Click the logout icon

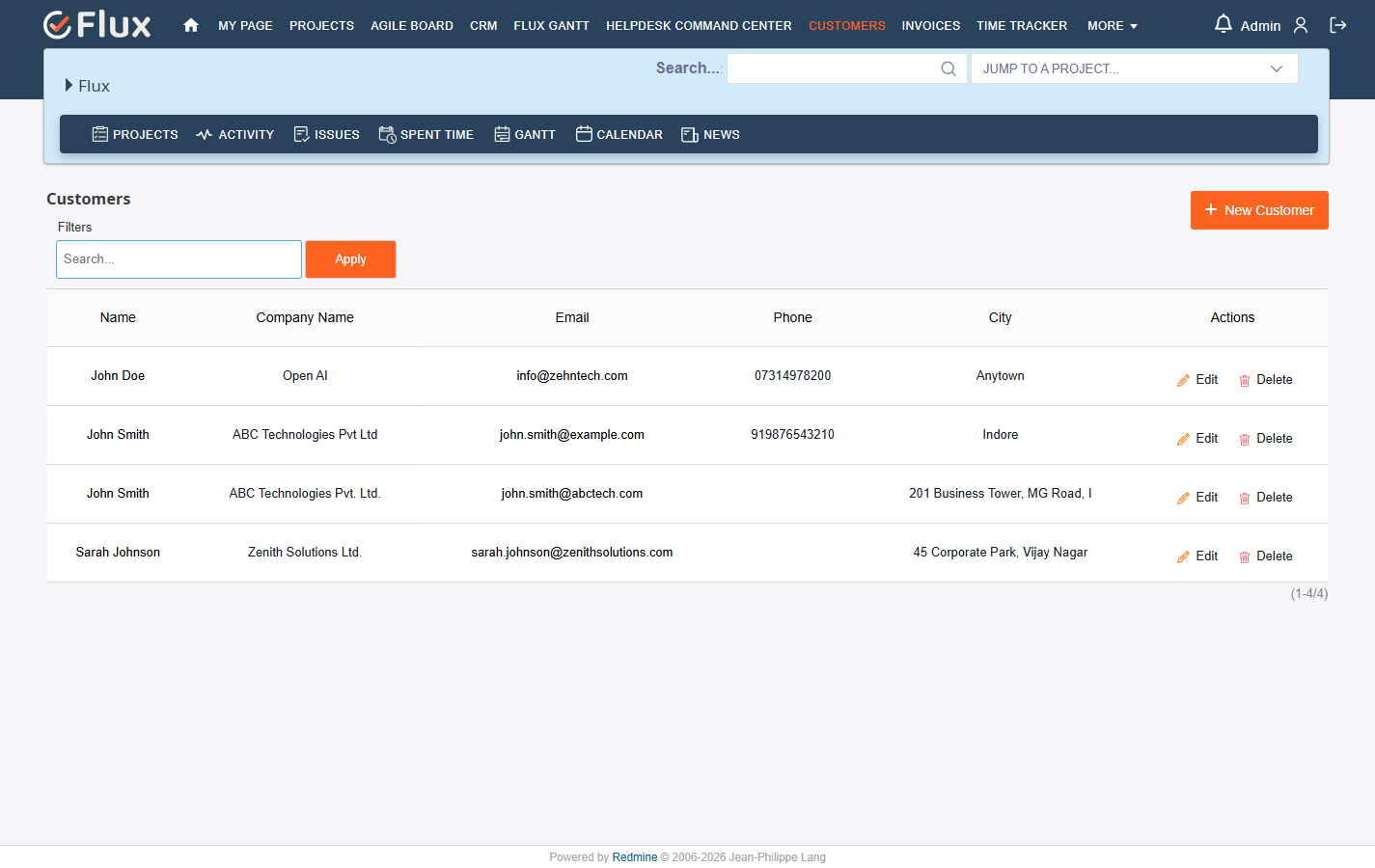[1338, 25]
